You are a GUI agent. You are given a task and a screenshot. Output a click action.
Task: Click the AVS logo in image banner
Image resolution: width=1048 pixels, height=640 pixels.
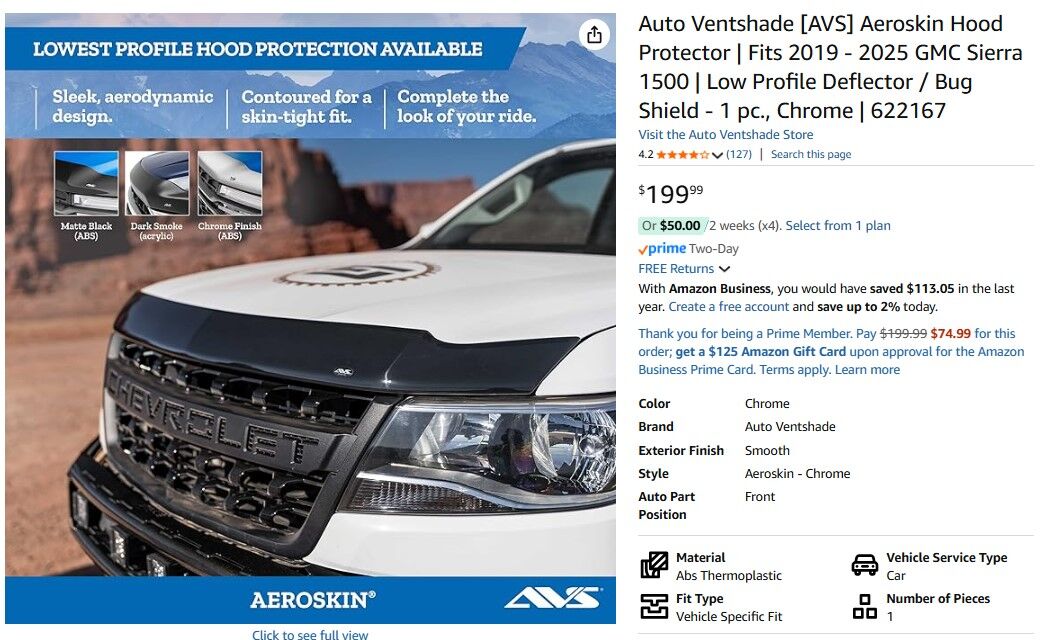point(553,598)
